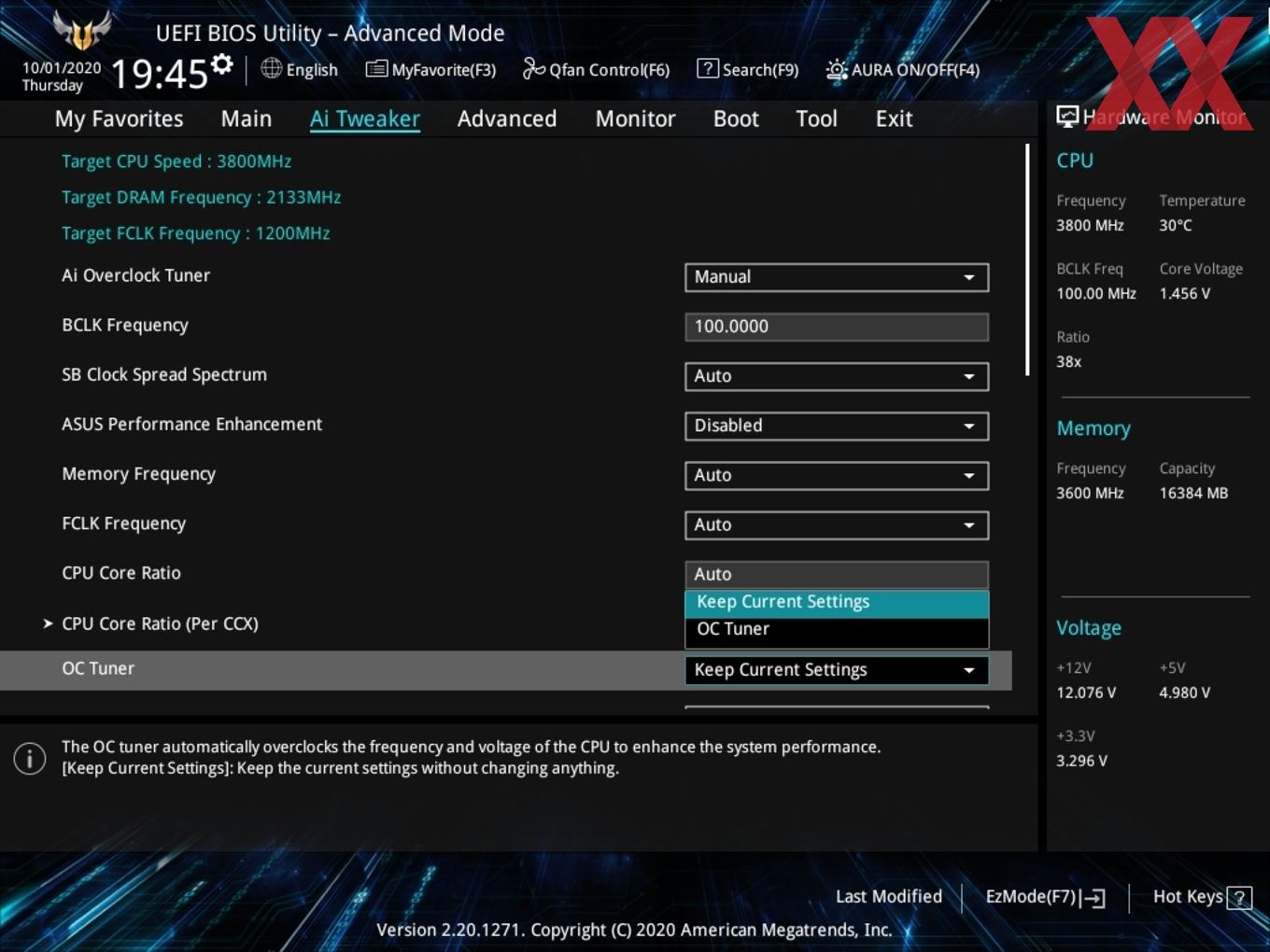Click the BCLK Frequency input field
Viewport: 1270px width, 952px height.
[837, 327]
